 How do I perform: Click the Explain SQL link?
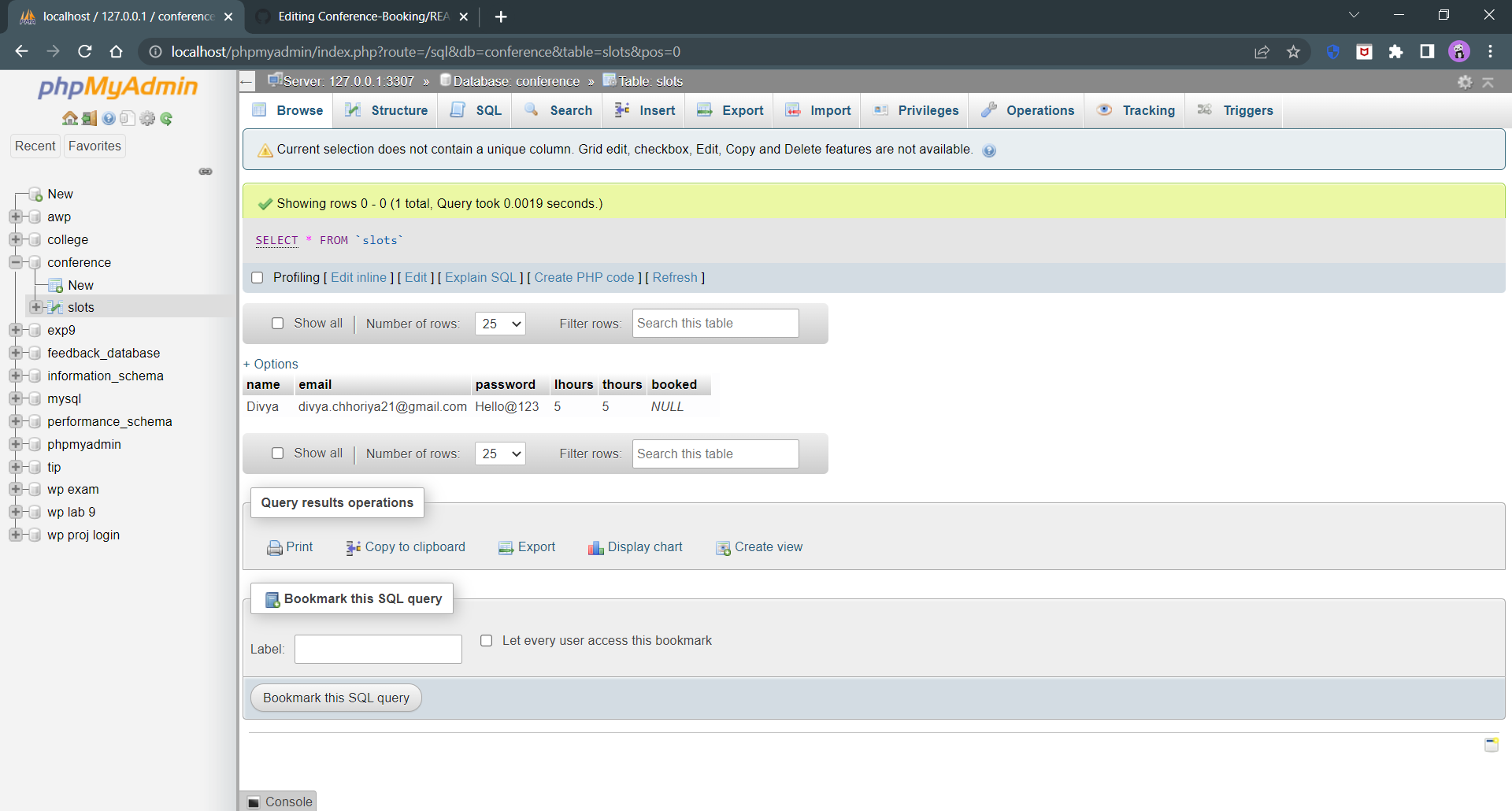pos(480,277)
